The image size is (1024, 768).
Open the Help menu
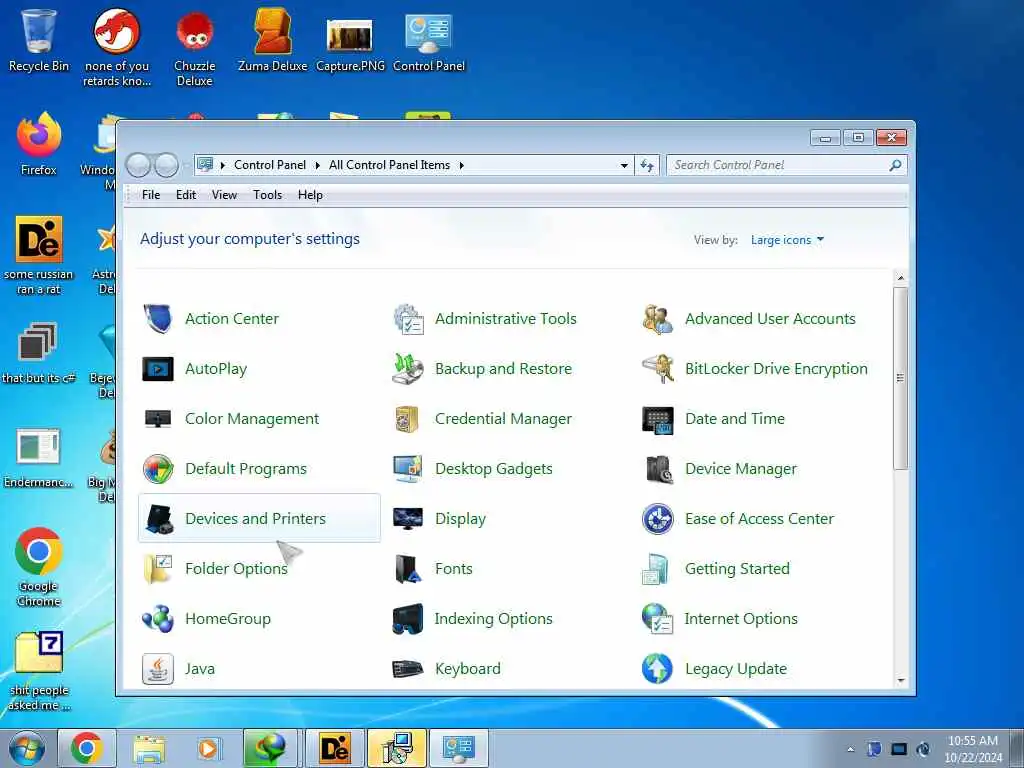tap(310, 195)
